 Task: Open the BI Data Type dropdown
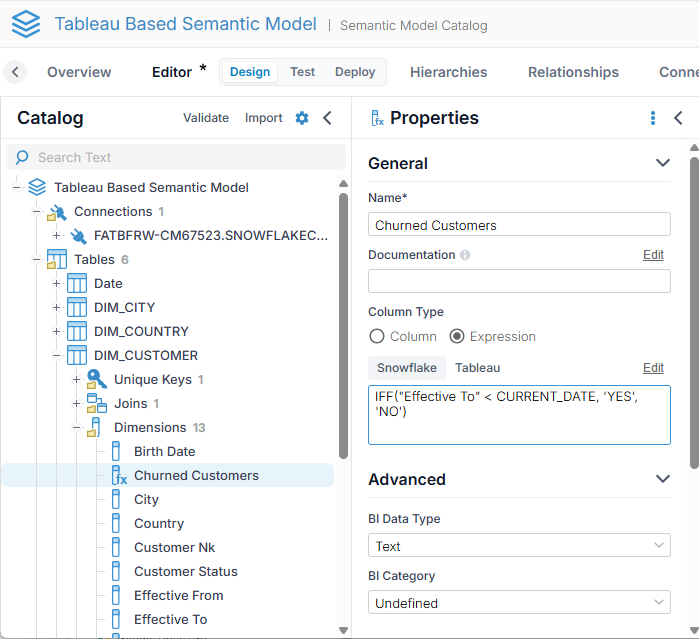point(518,546)
